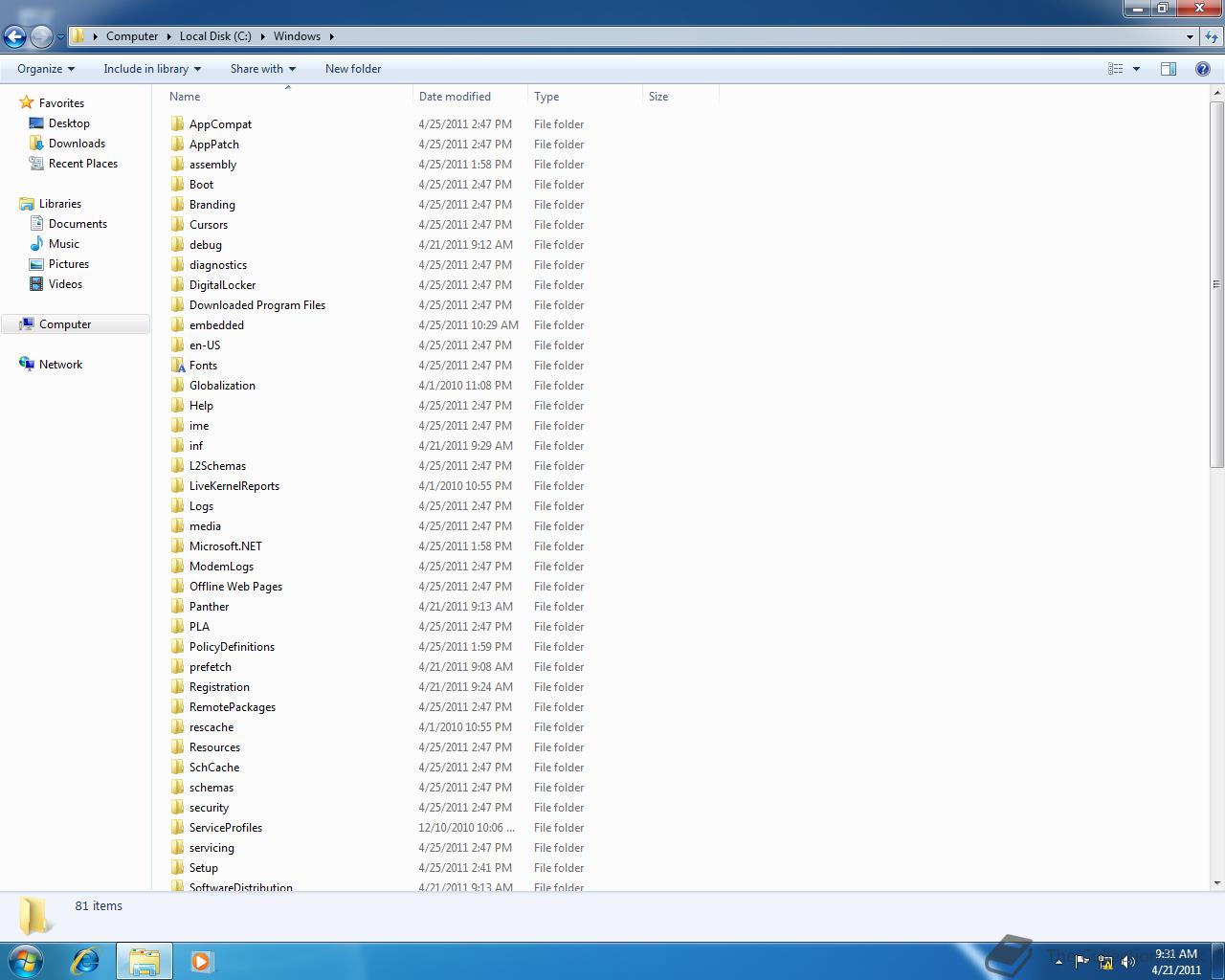Click the New folder button
The height and width of the screenshot is (980, 1225).
(x=353, y=69)
